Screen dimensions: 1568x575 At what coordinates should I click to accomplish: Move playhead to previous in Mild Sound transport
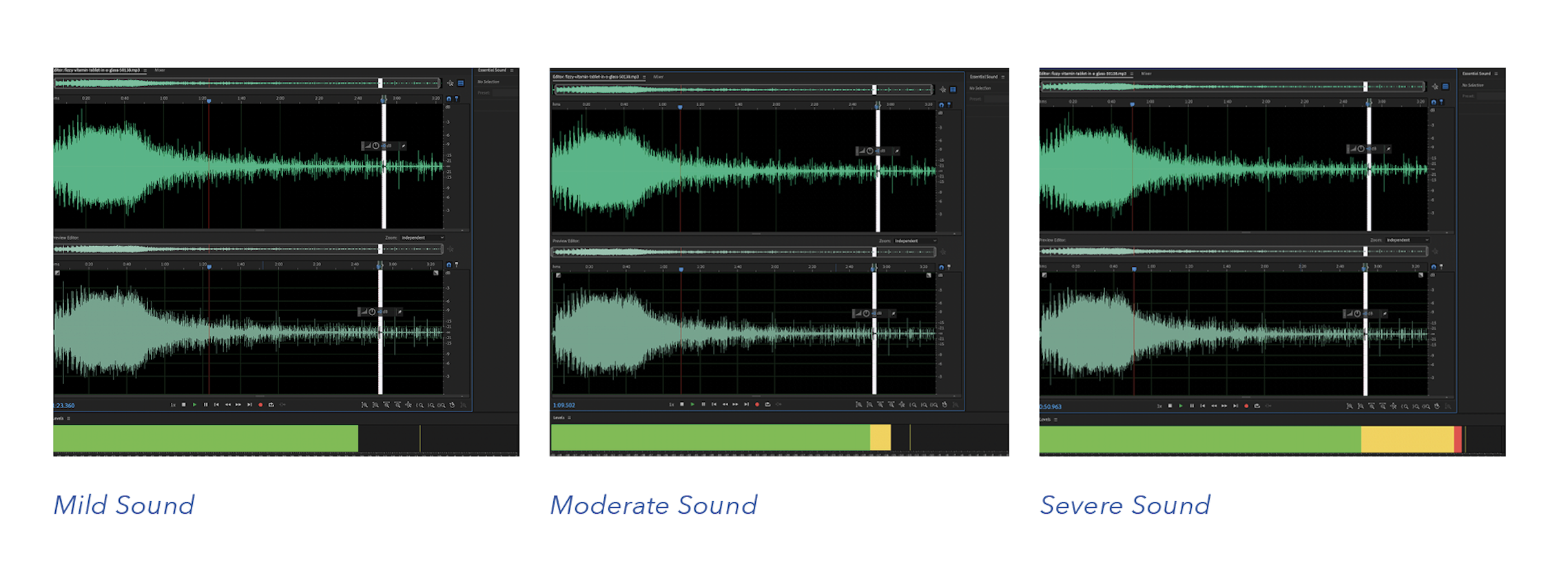216,405
